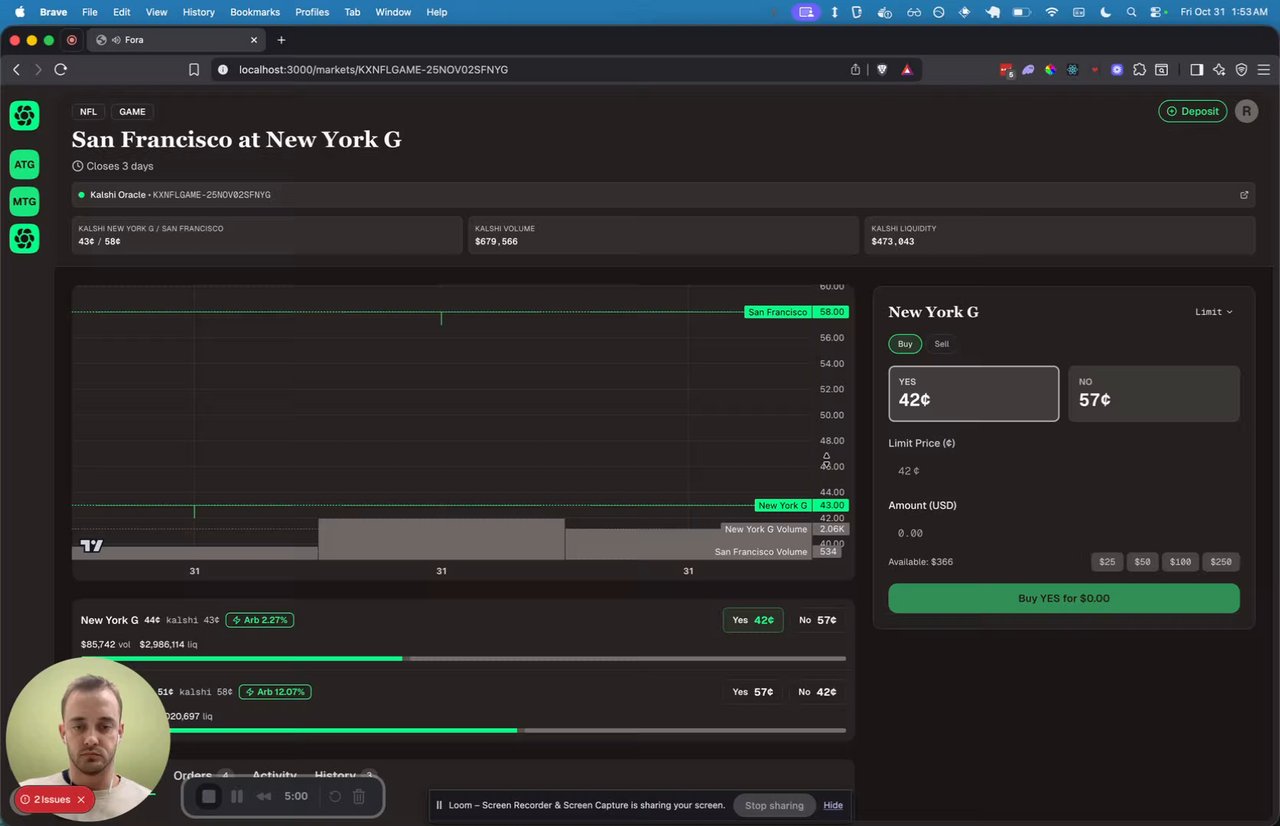Bookmark this page icon

tap(194, 70)
